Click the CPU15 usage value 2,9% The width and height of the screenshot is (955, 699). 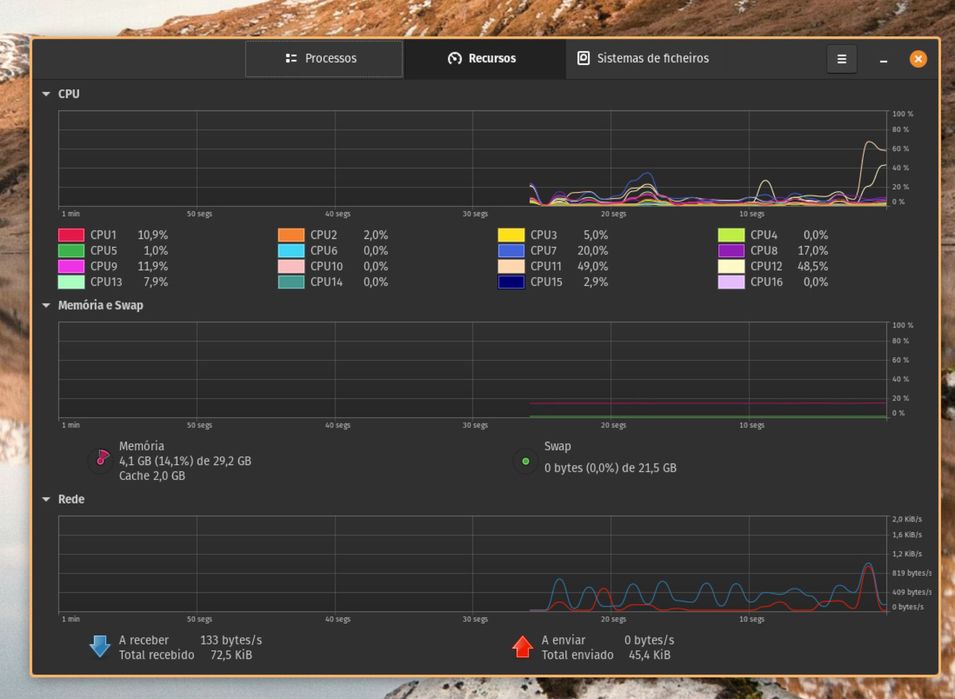[x=596, y=282]
